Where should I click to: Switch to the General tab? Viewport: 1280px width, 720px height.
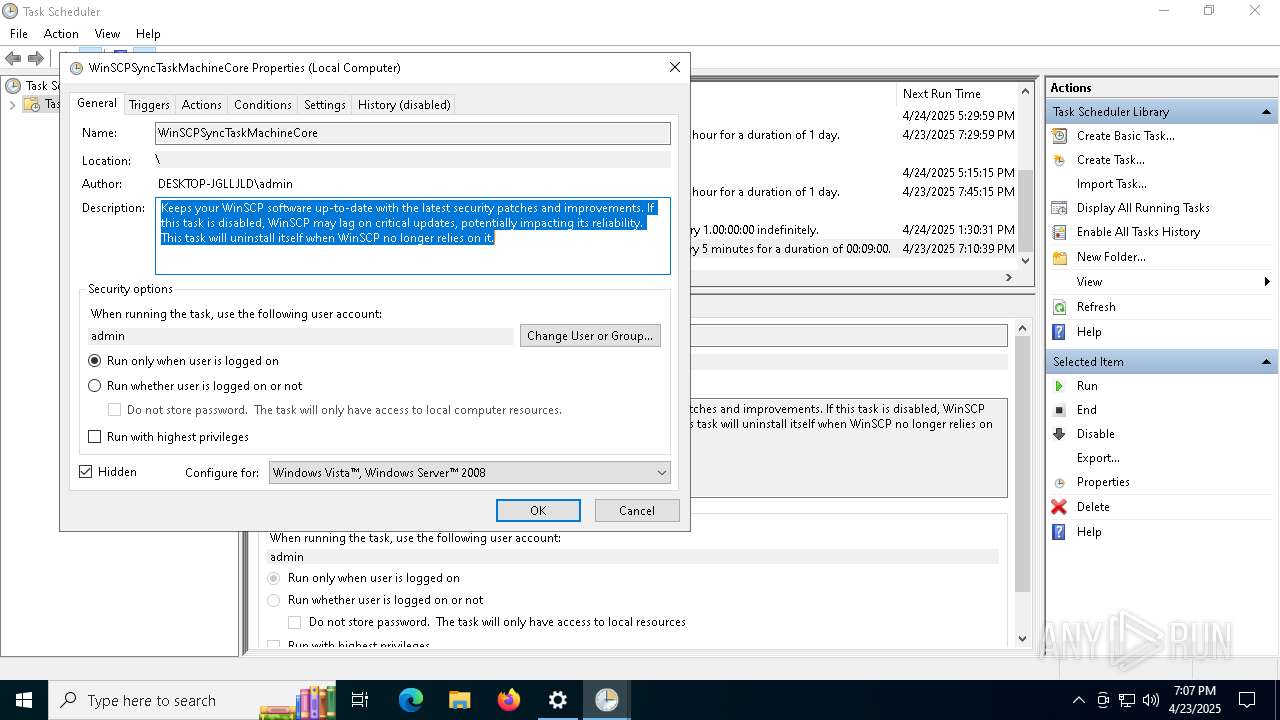[x=97, y=103]
